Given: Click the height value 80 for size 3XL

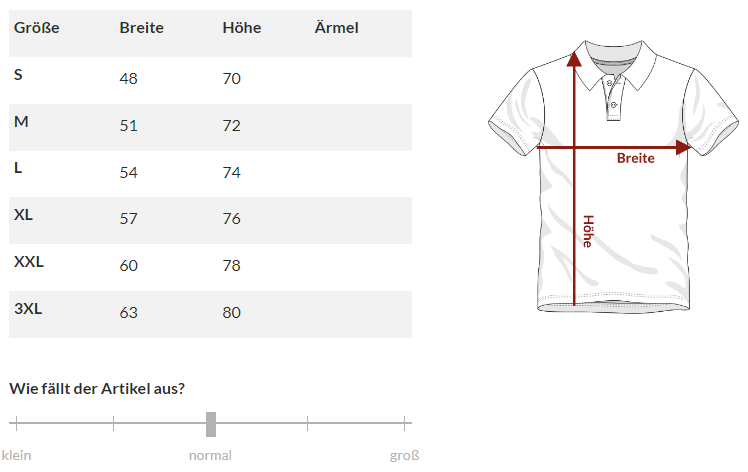Looking at the screenshot, I should (x=232, y=313).
